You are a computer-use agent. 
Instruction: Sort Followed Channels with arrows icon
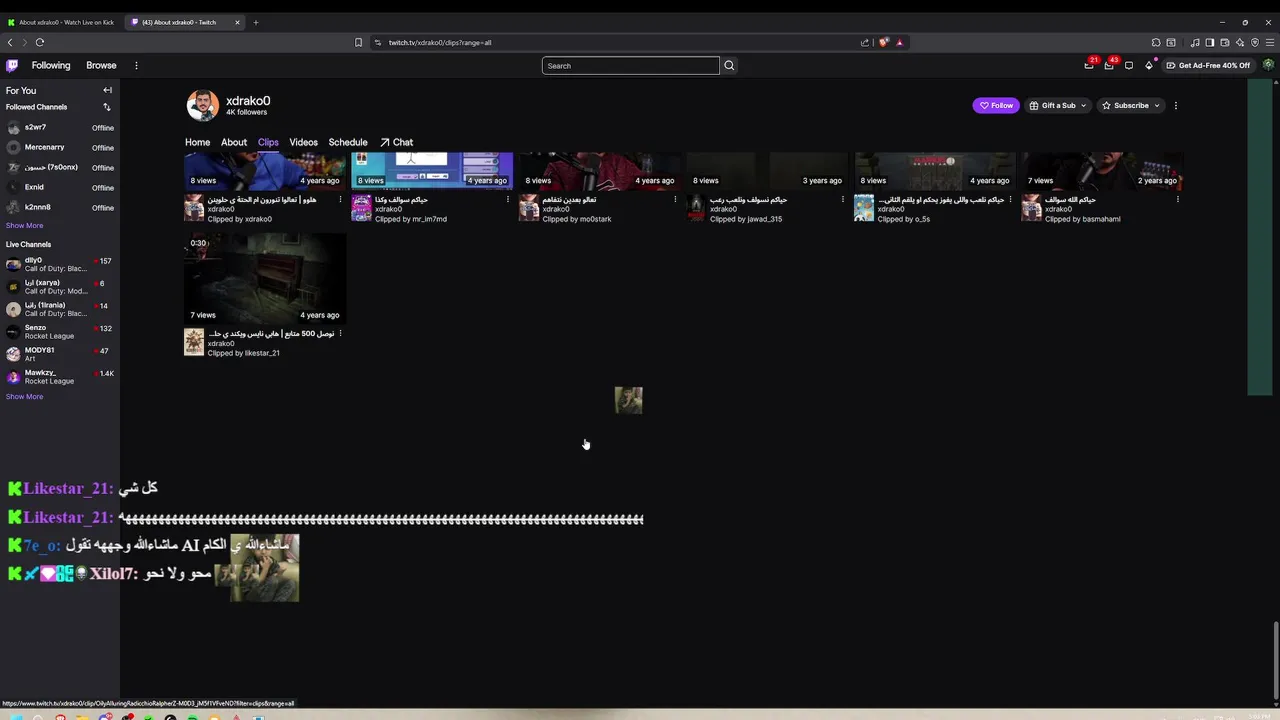[x=106, y=107]
